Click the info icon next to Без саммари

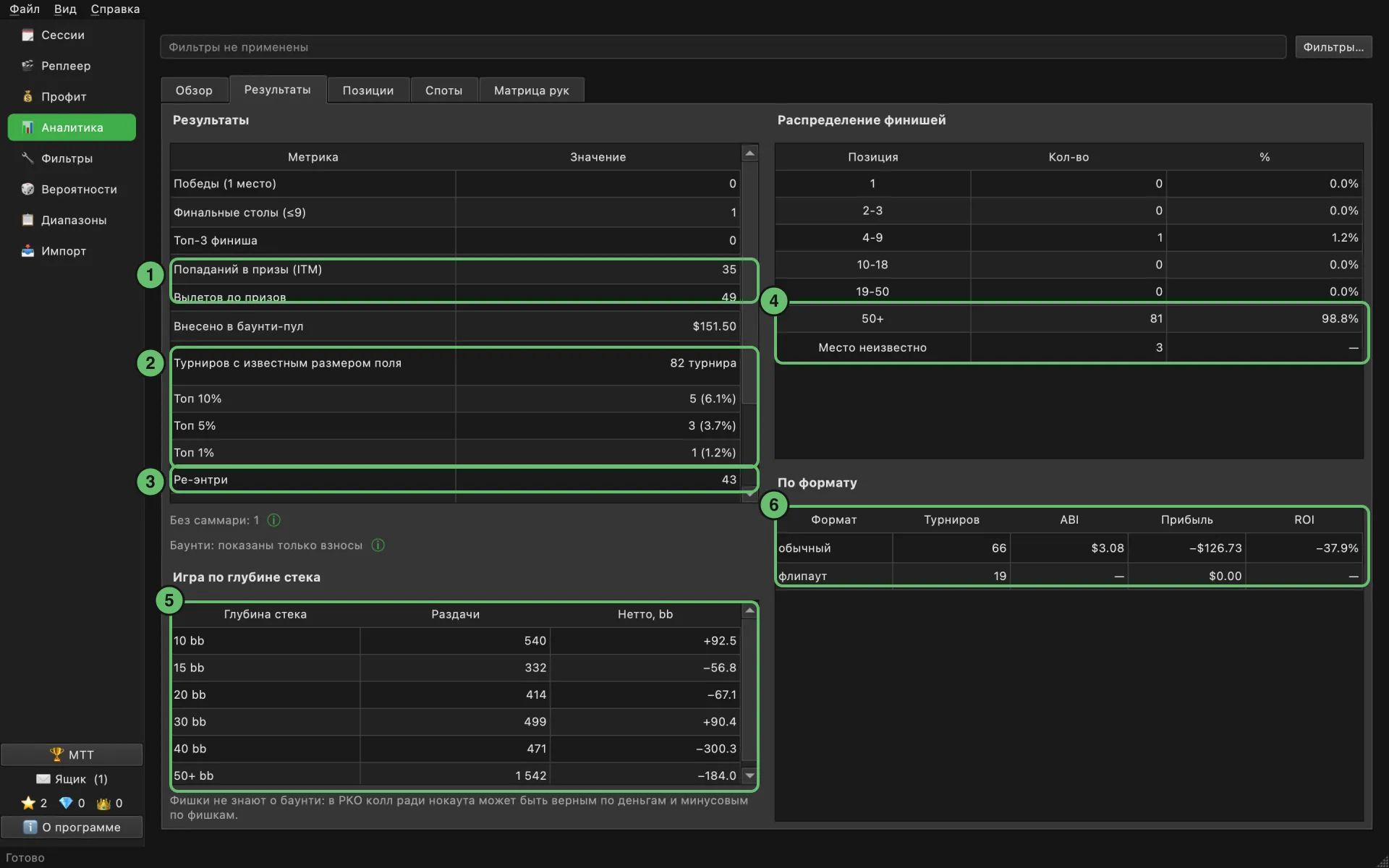tap(274, 520)
